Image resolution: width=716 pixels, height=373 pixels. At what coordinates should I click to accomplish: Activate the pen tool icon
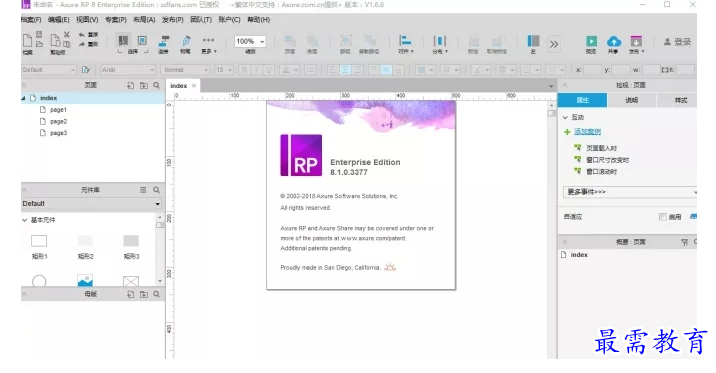[x=186, y=41]
